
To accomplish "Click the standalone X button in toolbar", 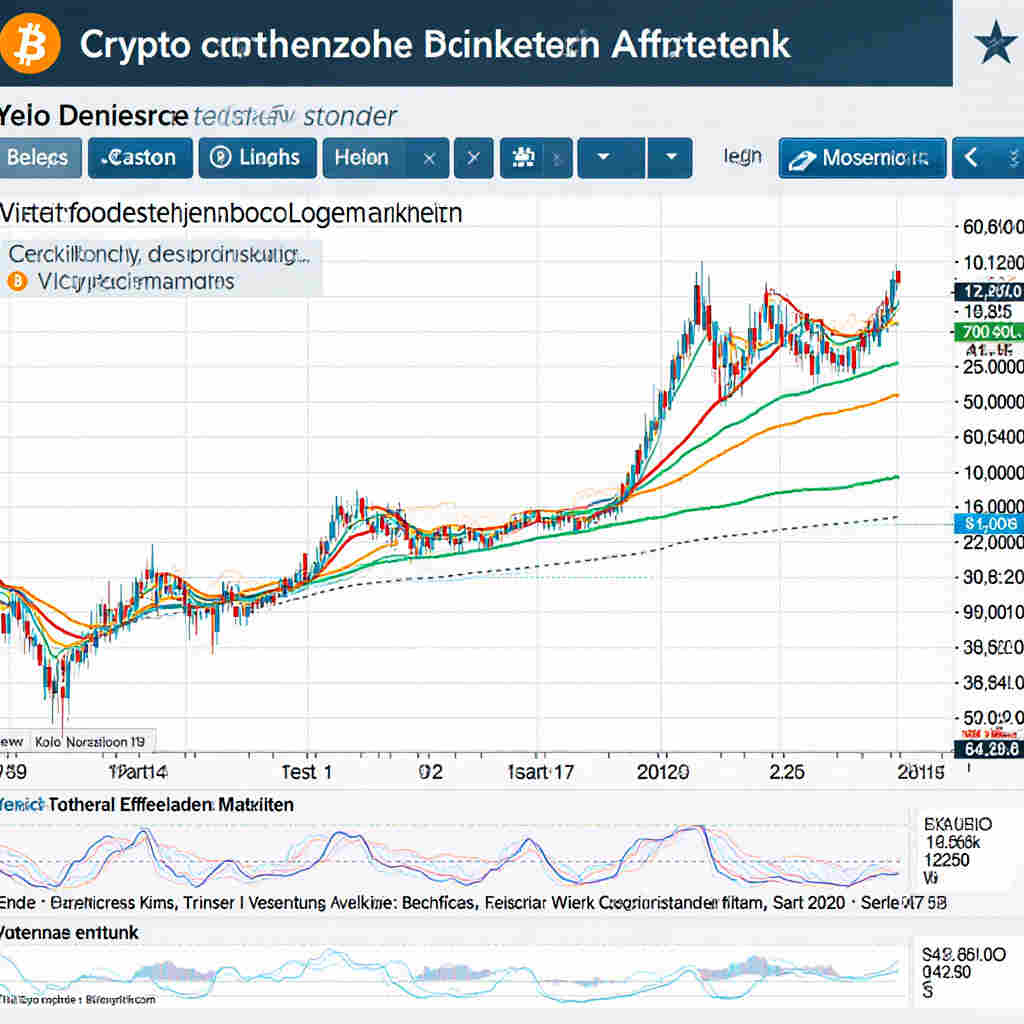I will coord(474,158).
